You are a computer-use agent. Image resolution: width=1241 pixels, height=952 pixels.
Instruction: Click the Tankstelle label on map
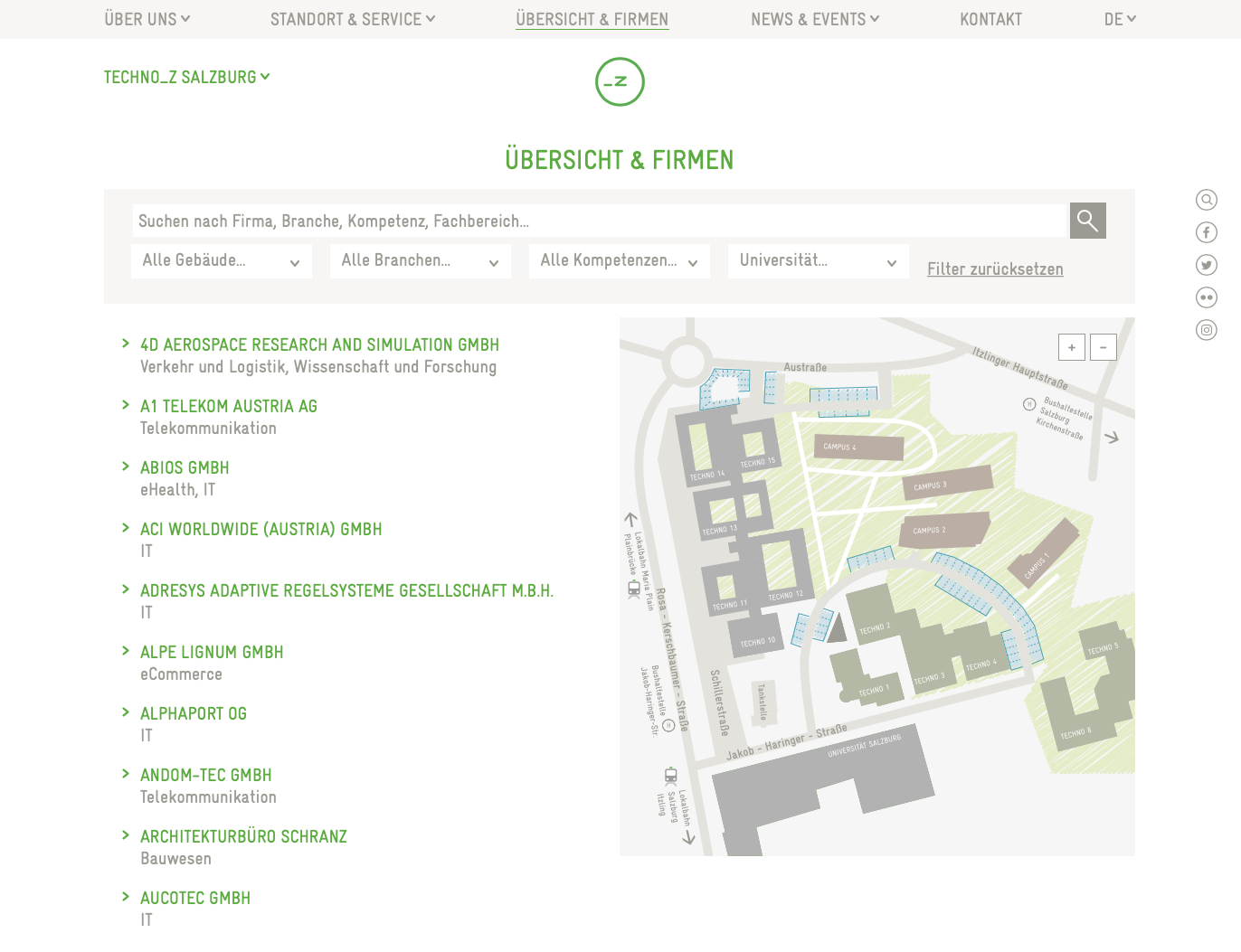click(x=763, y=702)
